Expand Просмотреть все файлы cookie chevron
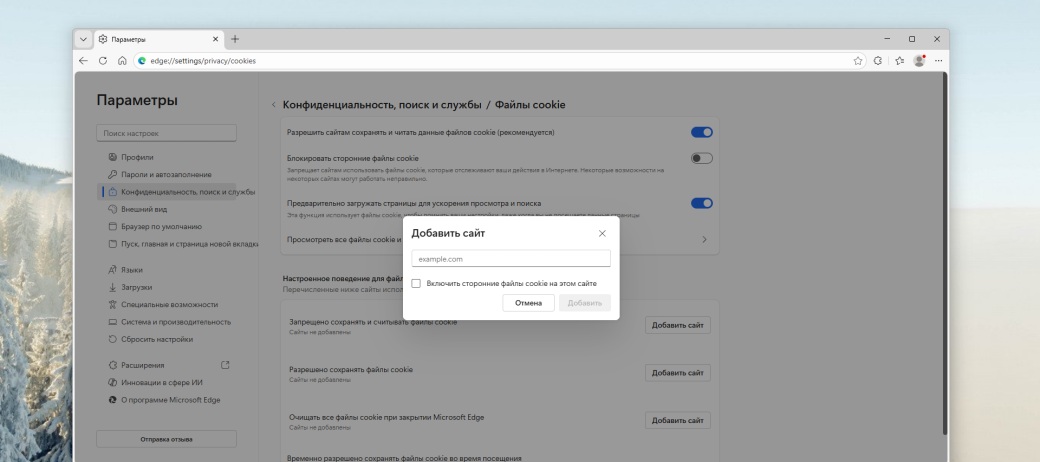Screen dimensions: 1040x462 tap(704, 240)
